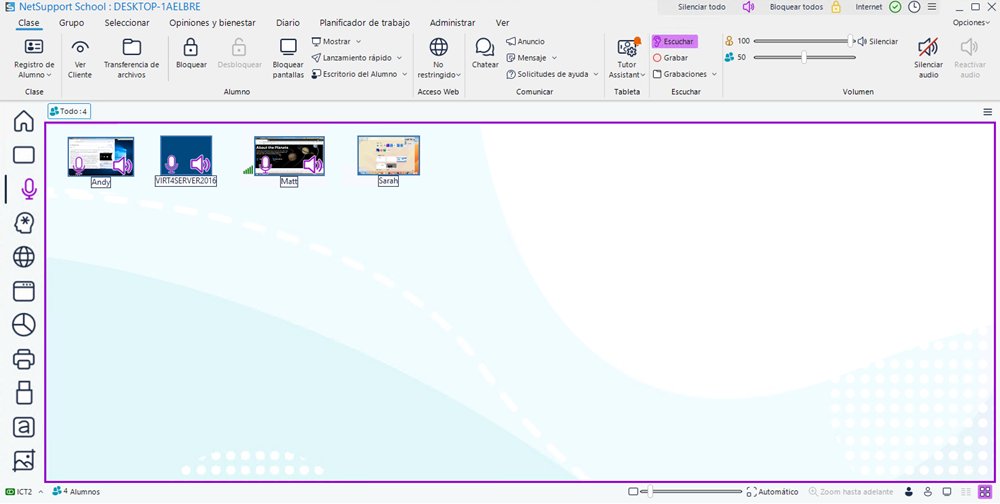This screenshot has height=504, width=1000.
Task: Click Matt's speaker icon
Action: 312,165
